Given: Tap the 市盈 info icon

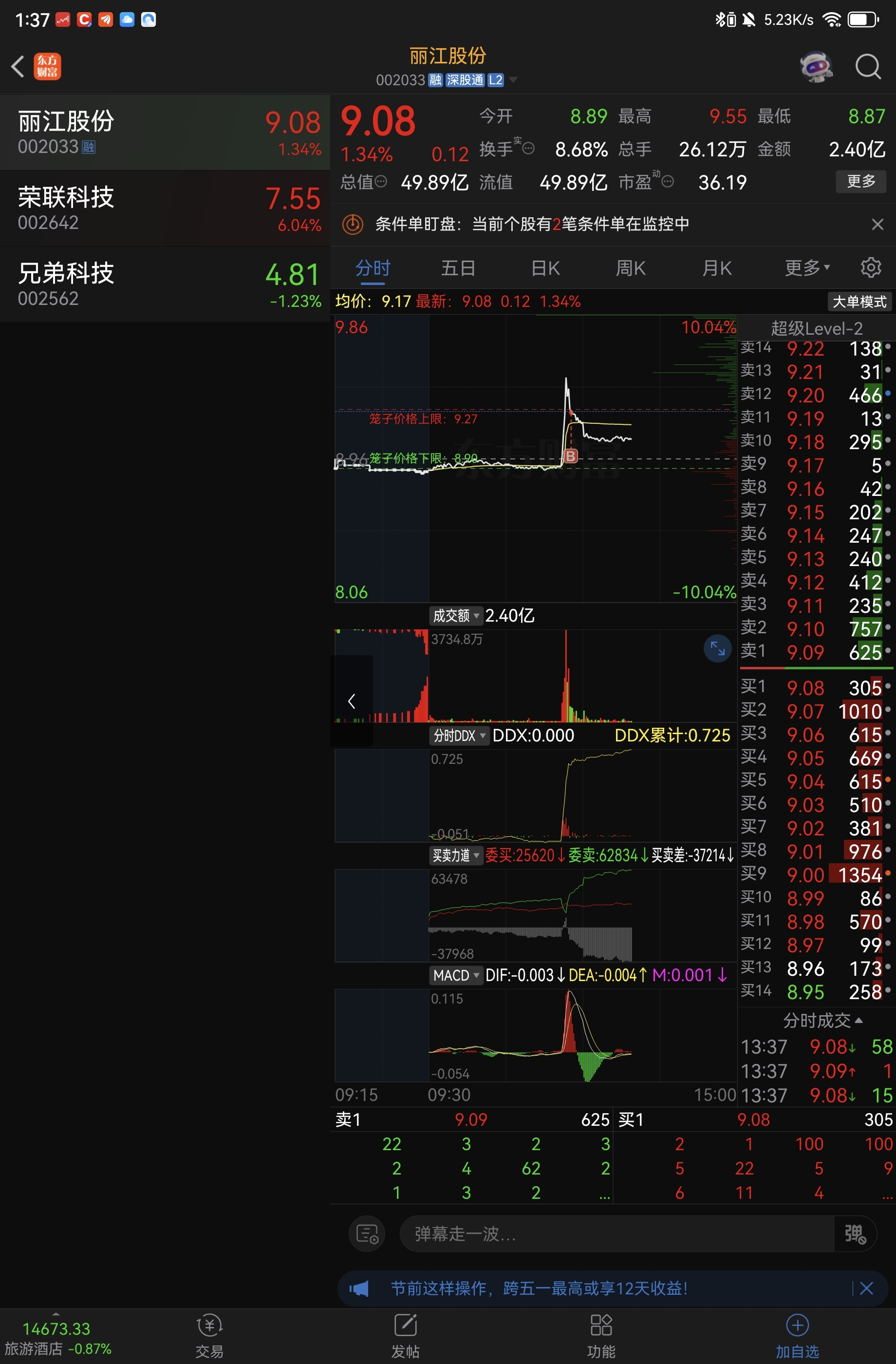Looking at the screenshot, I should tap(668, 182).
